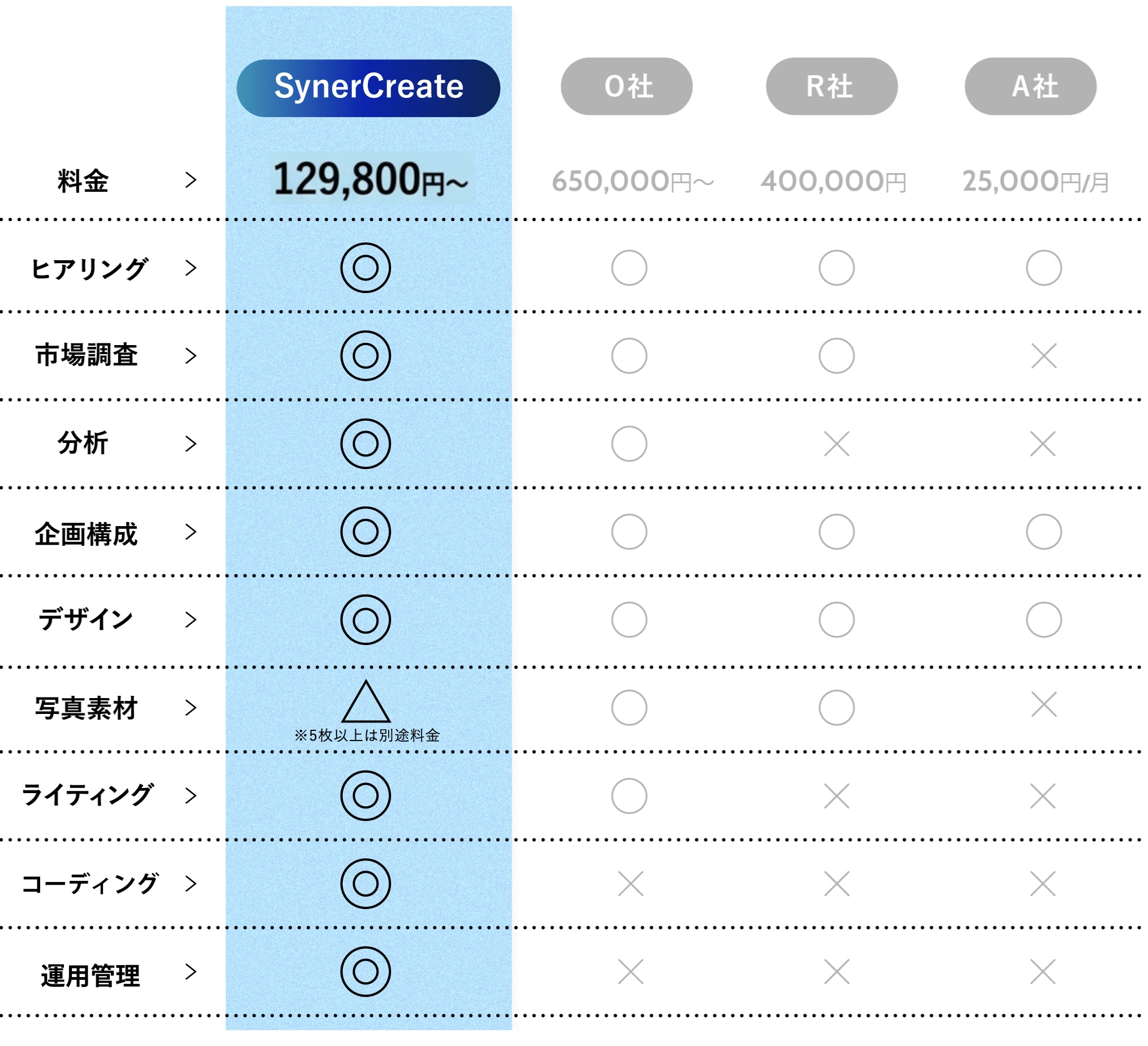Viewport: 1148px width, 1046px height.
Task: Click the R社 gray header button
Action: pos(832,87)
